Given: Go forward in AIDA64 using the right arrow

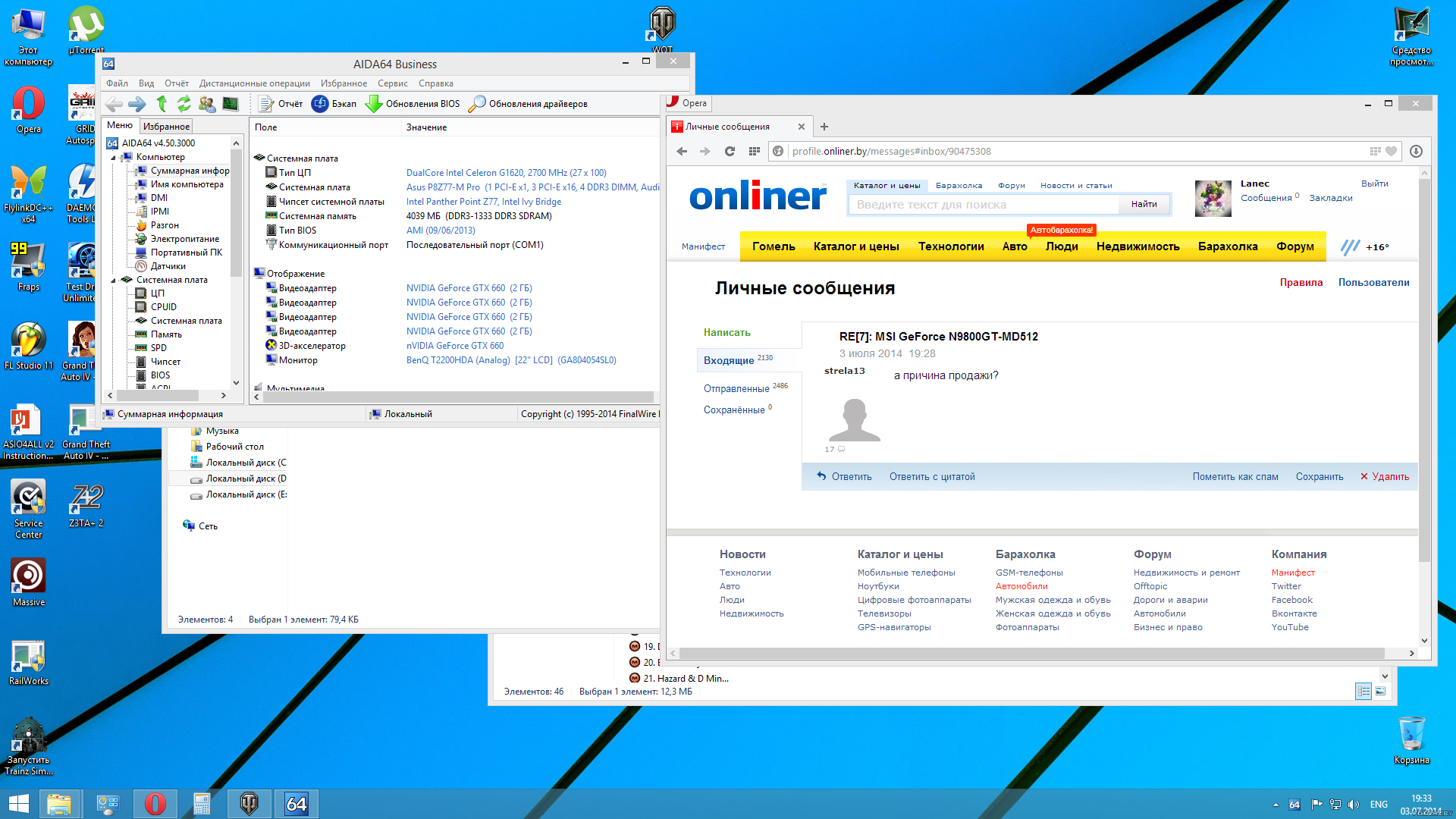Looking at the screenshot, I should (137, 104).
